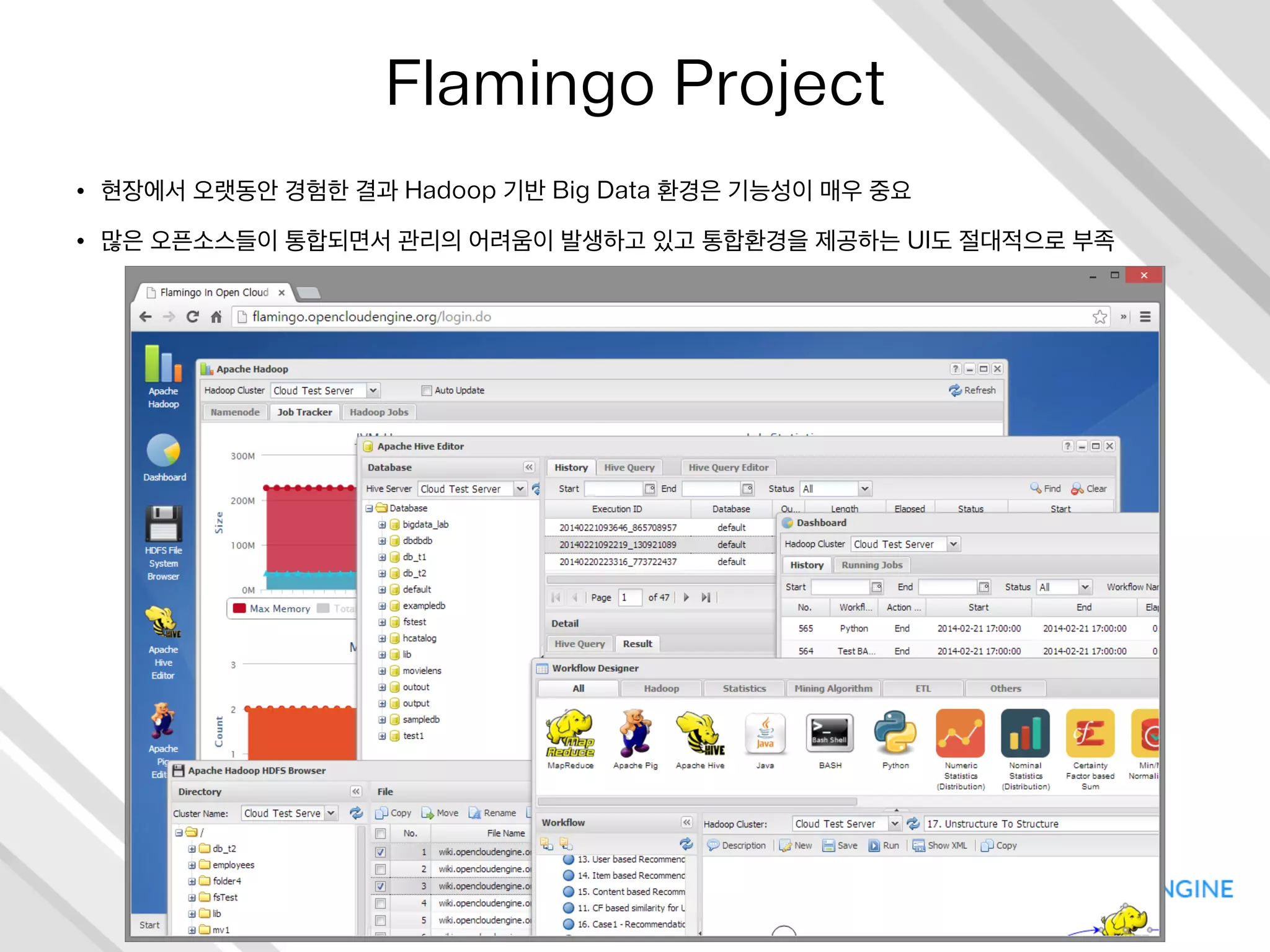
Task: Enable the Auto Update checkbox
Action: coord(427,390)
